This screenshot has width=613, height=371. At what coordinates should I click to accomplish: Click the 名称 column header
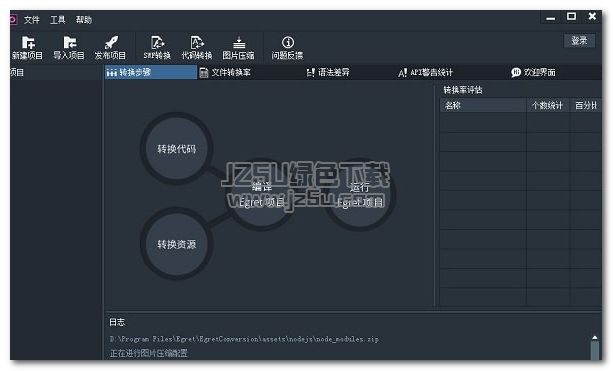pyautogui.click(x=483, y=106)
